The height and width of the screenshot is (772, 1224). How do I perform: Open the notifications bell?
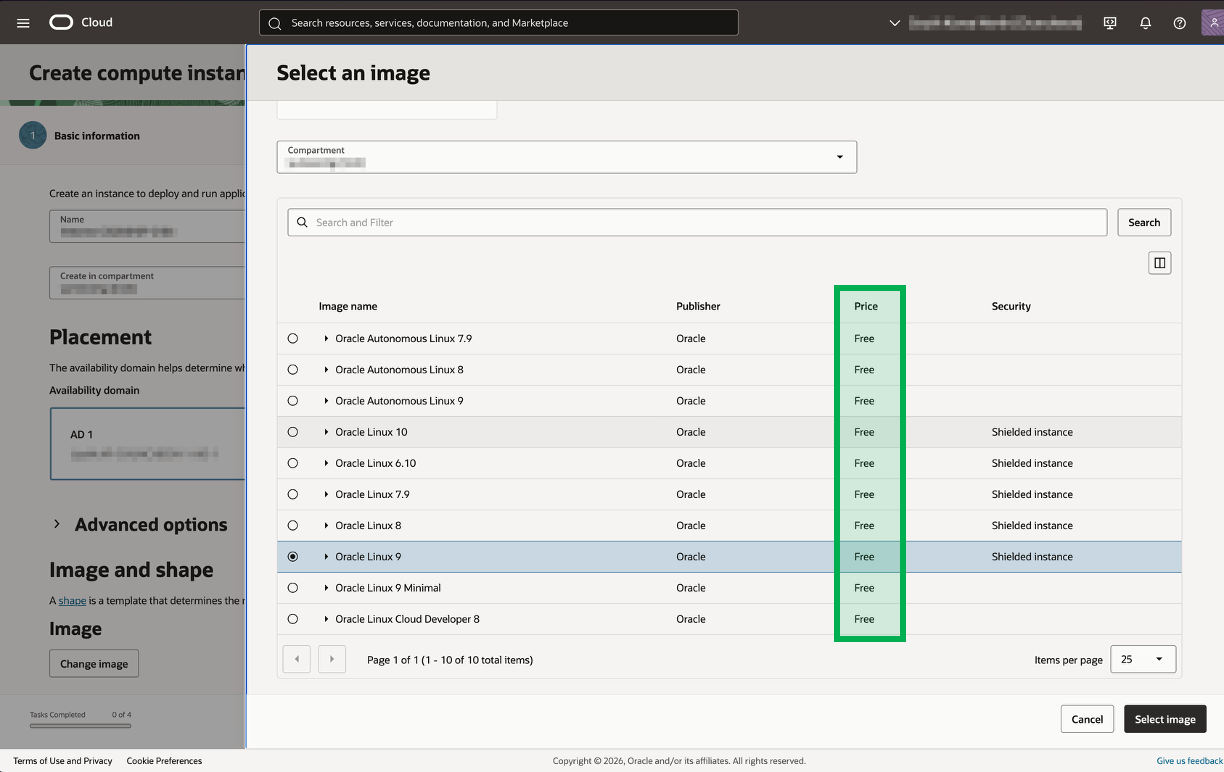pos(1145,23)
